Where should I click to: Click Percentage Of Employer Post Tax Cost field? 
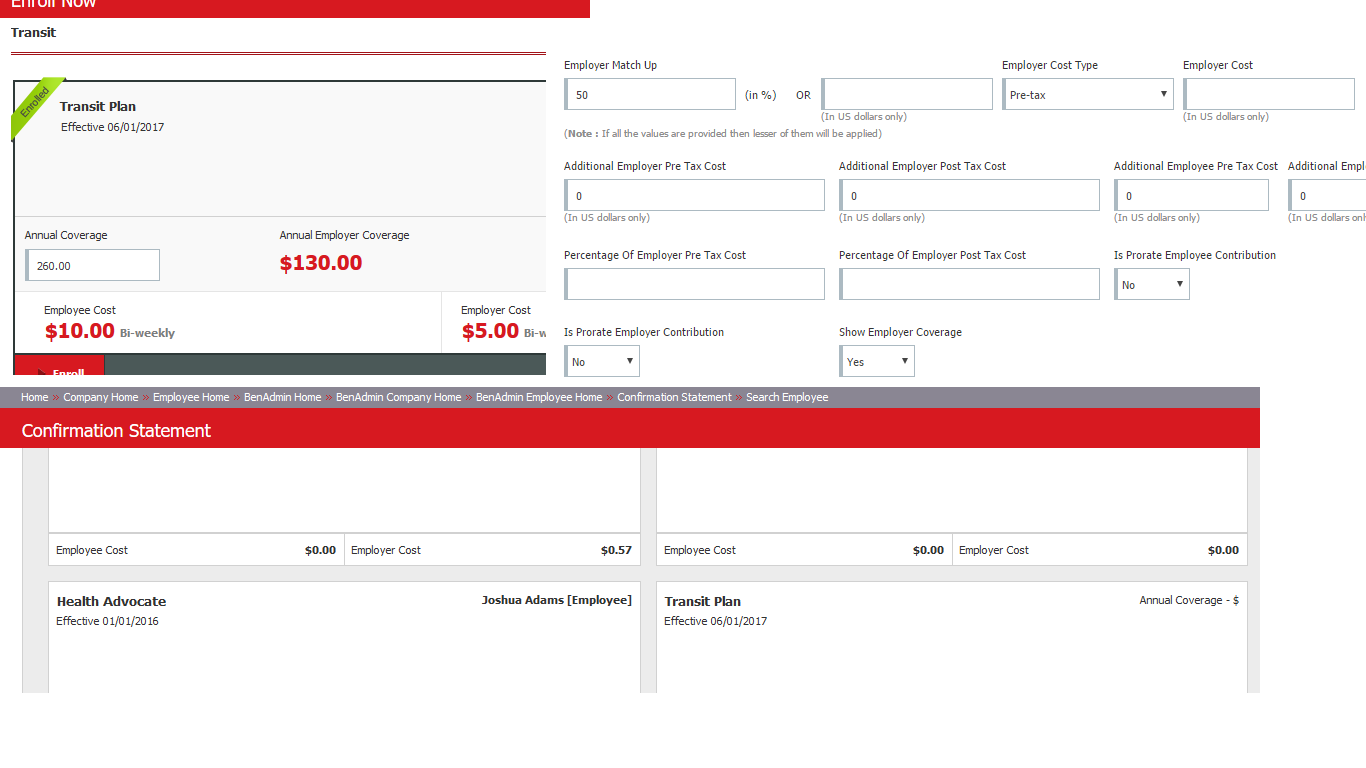click(969, 285)
